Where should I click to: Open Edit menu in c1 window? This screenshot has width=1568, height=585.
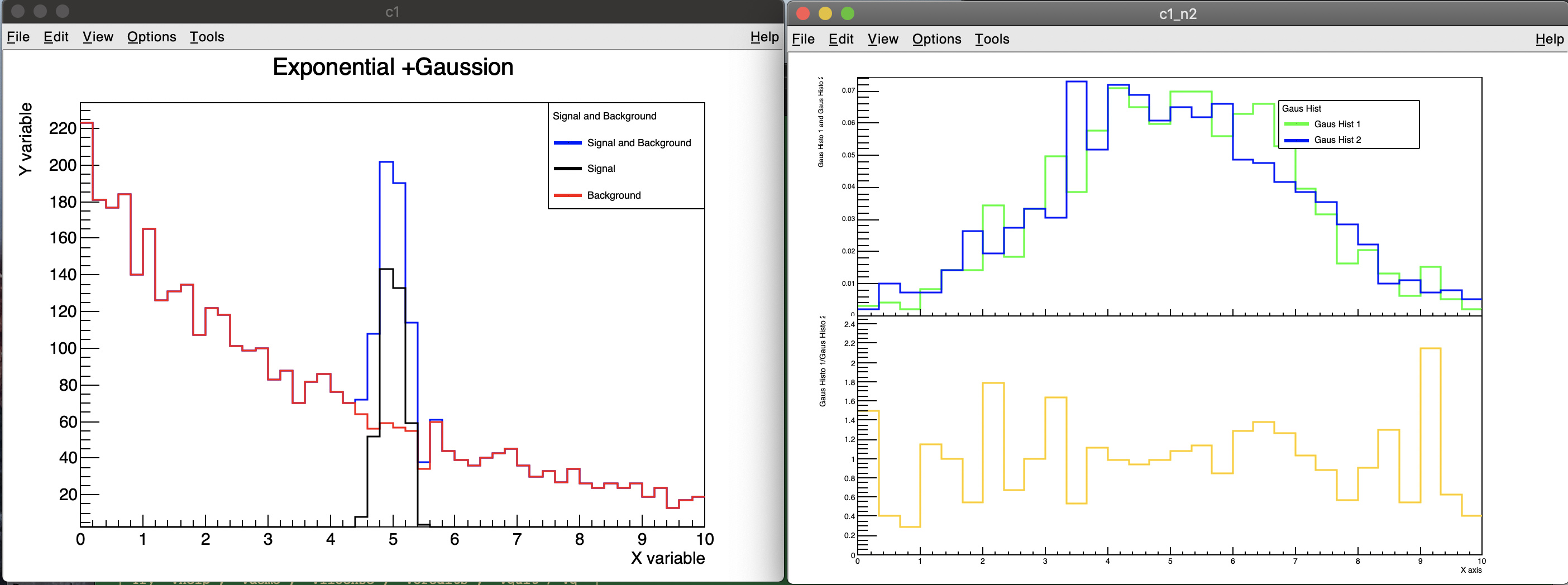(x=56, y=37)
